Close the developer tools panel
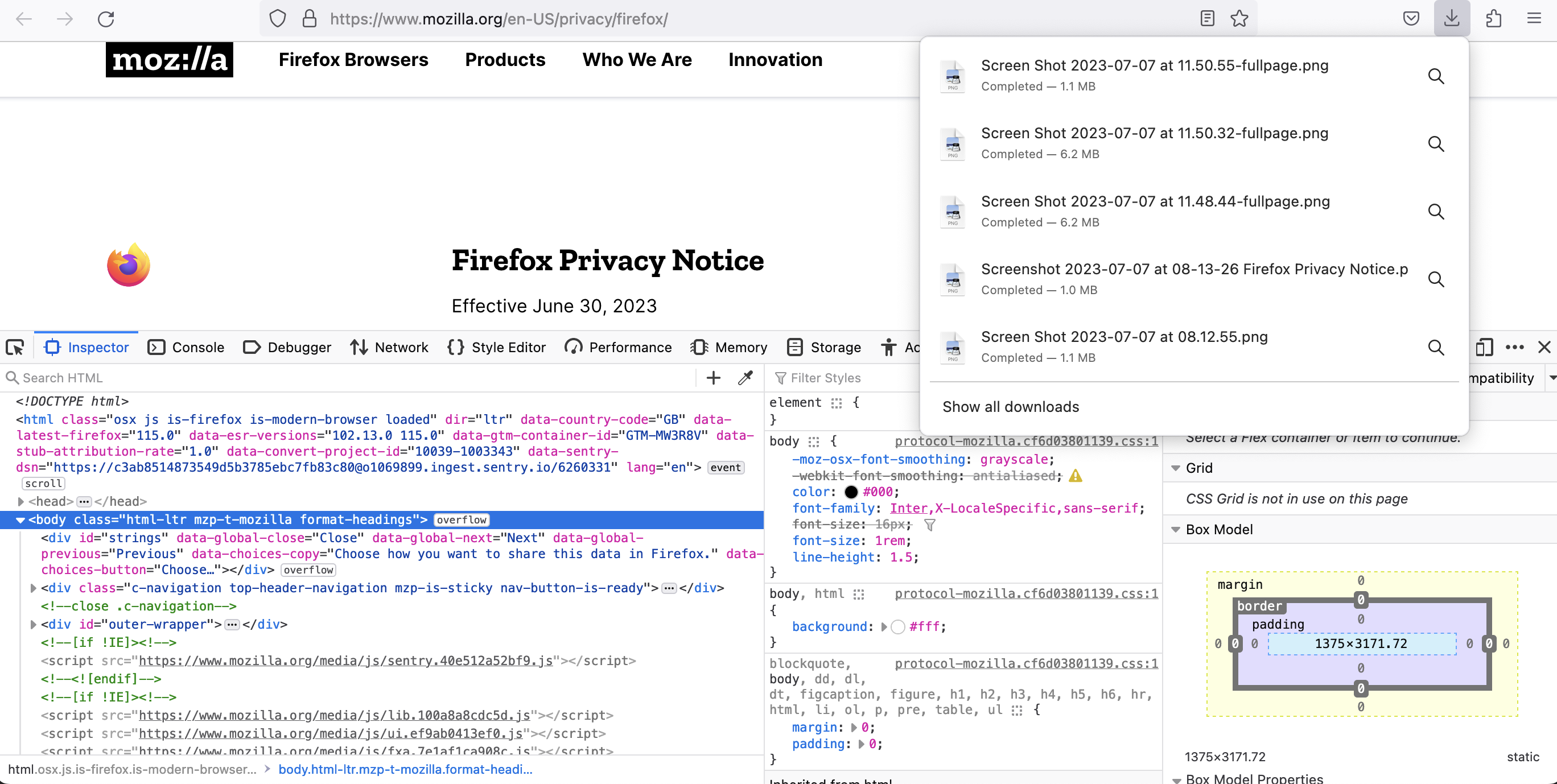Viewport: 1557px width, 784px height. click(1544, 348)
